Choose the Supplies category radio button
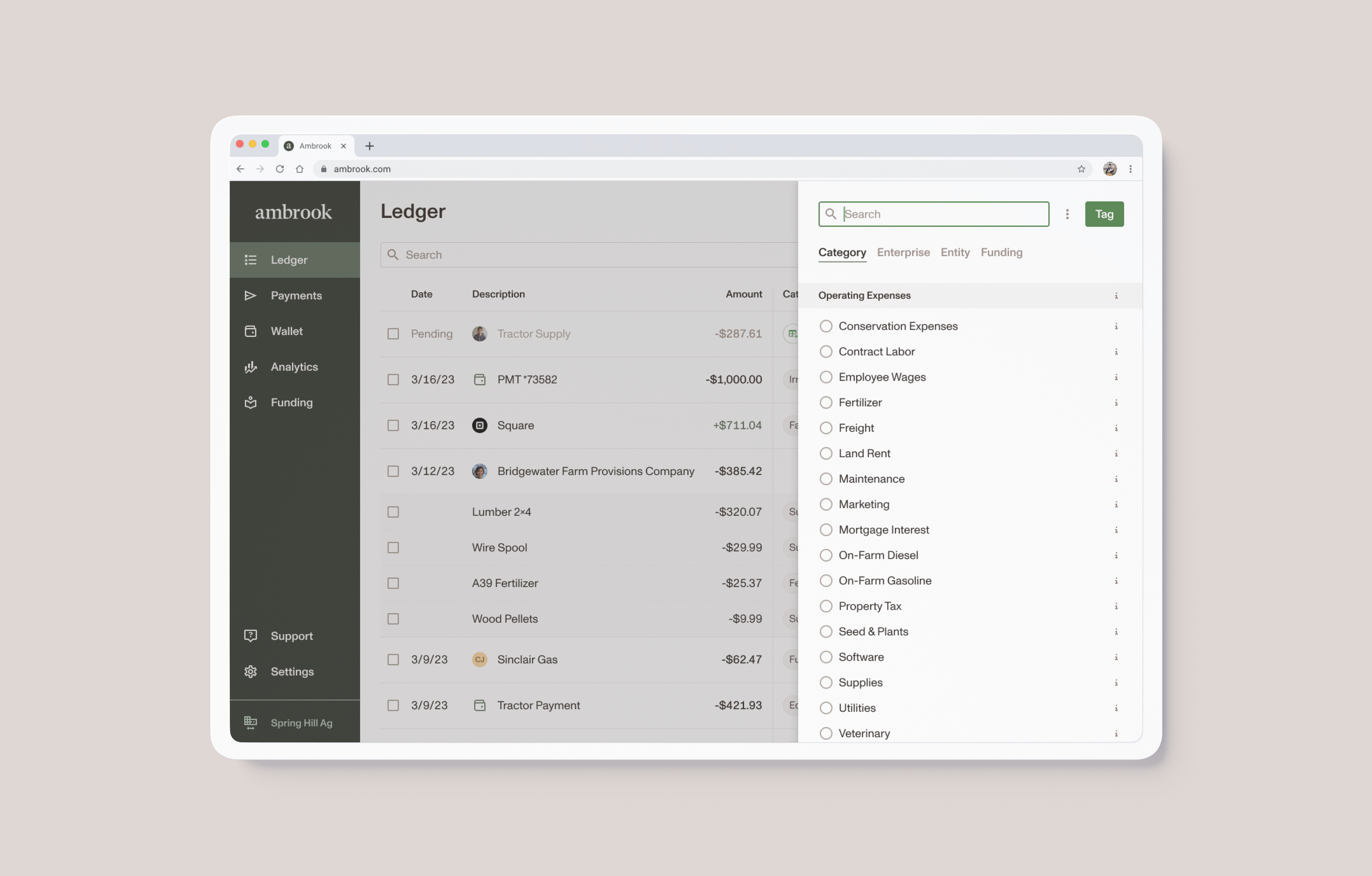 click(x=826, y=682)
